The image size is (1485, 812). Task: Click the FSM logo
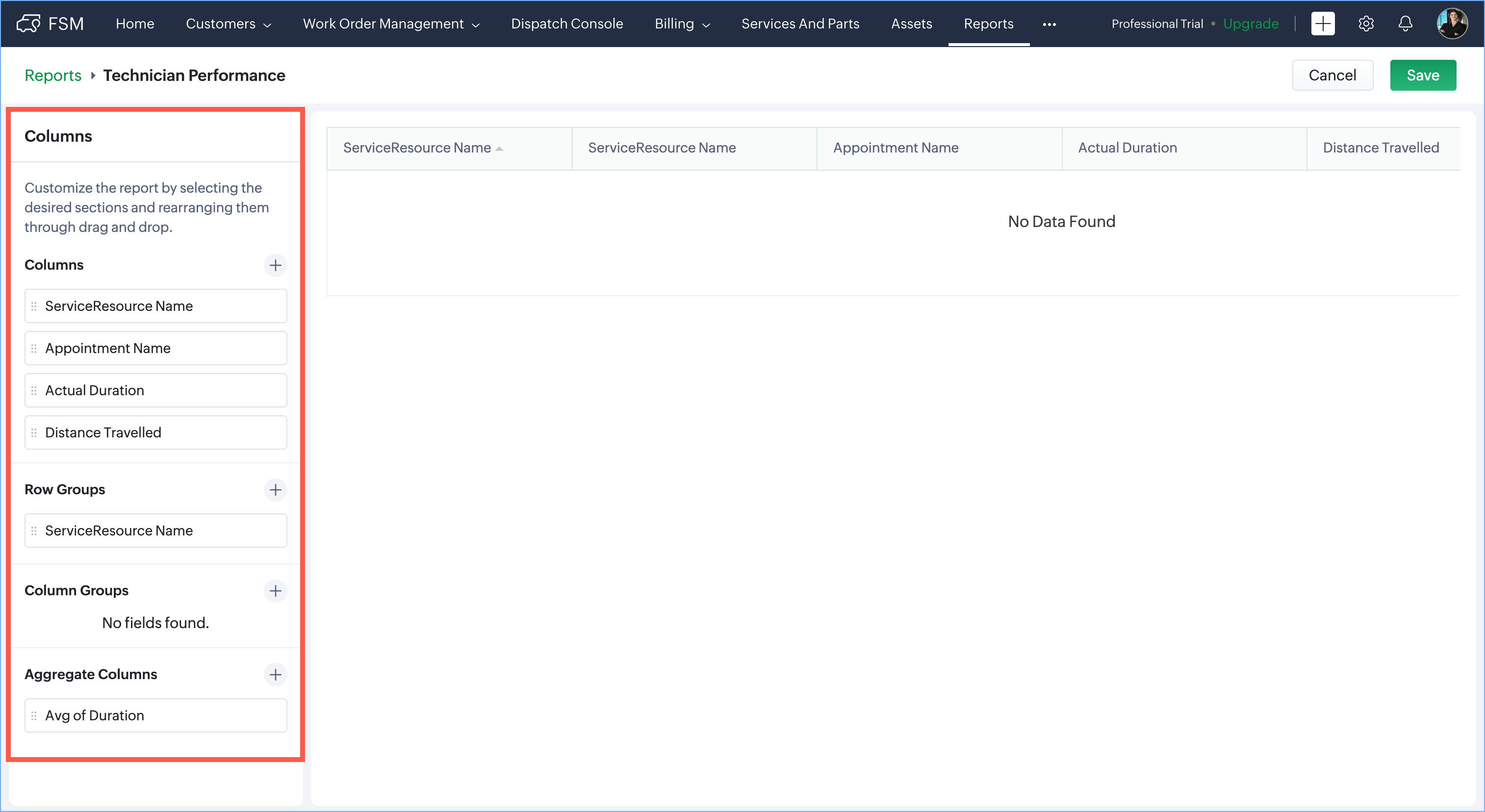click(x=50, y=24)
